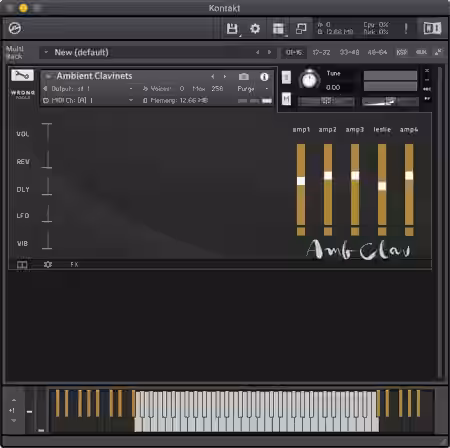450x448 pixels.
Task: Open the instrument settings gear page
Action: 48,264
